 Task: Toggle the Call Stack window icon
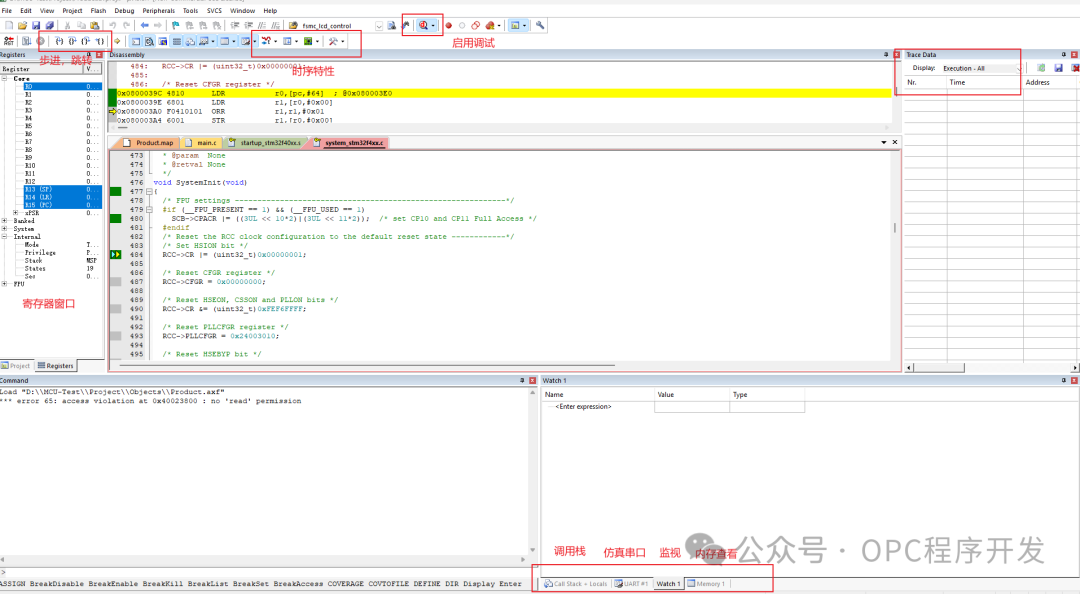coord(191,41)
